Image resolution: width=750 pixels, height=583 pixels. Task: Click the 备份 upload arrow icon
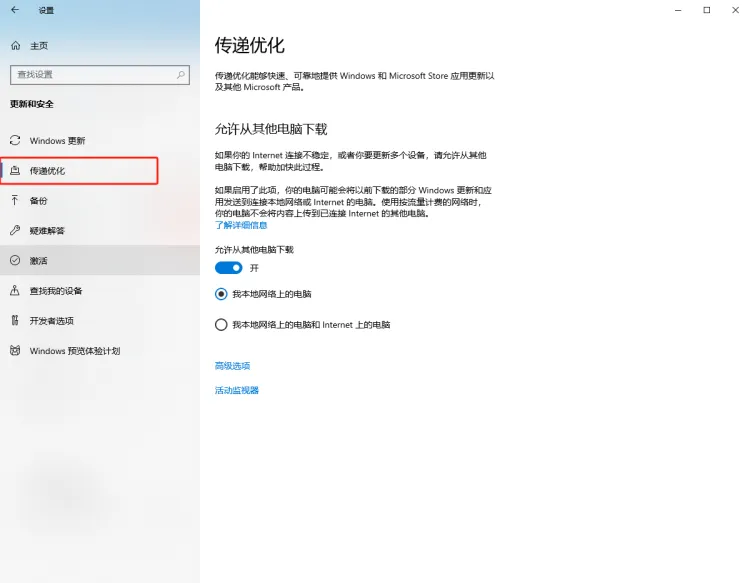pos(15,200)
